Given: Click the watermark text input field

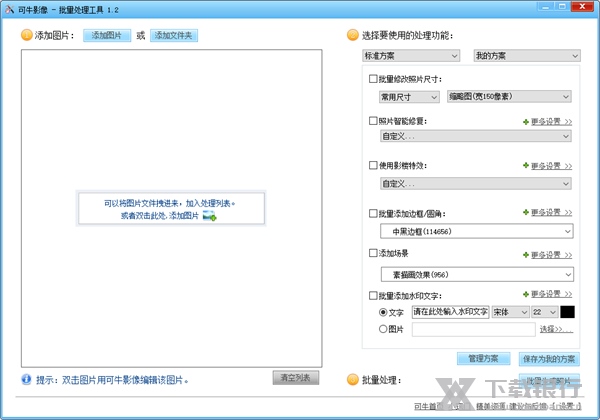Looking at the screenshot, I should 449,312.
